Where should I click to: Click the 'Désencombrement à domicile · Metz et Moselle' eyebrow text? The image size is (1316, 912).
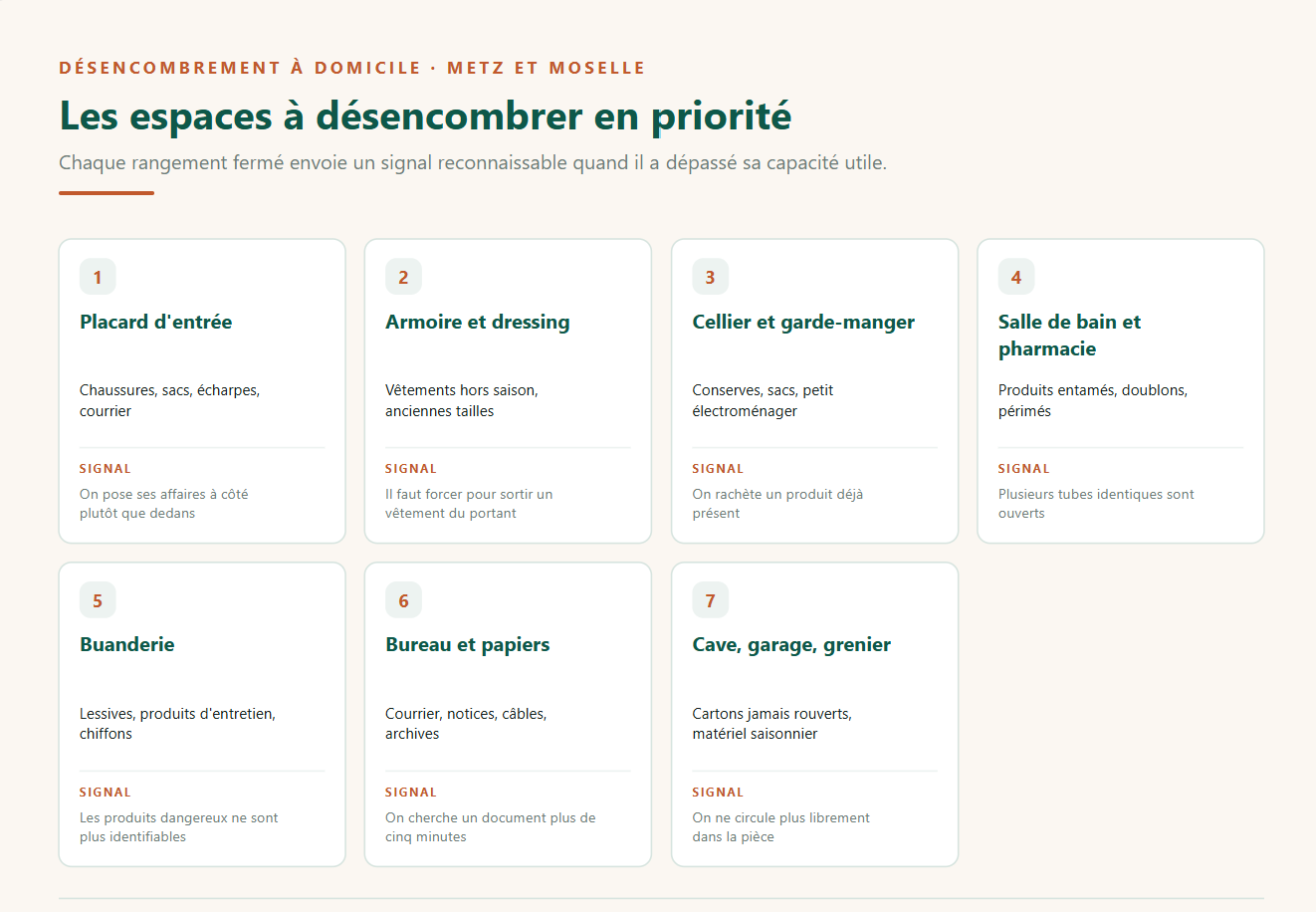(352, 68)
